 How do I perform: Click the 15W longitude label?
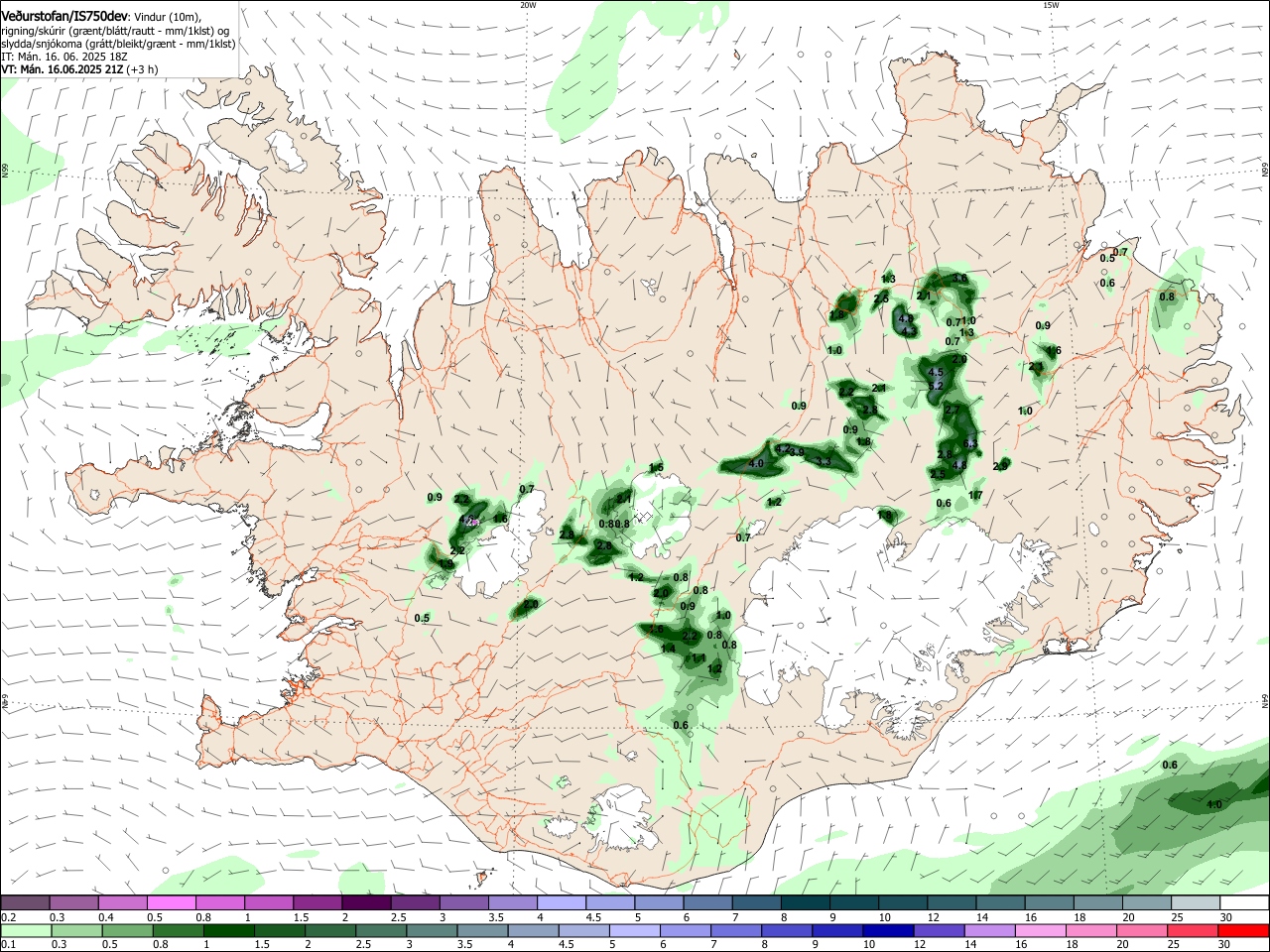point(1051,4)
